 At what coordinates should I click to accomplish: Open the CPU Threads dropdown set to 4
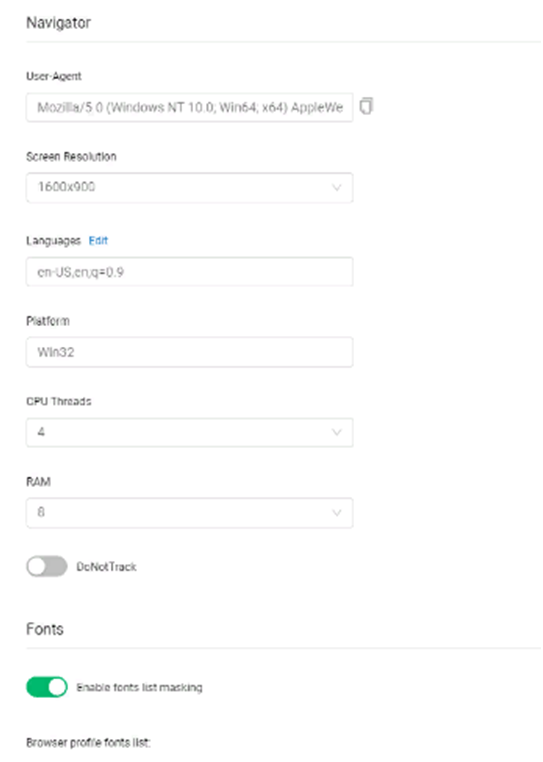[x=190, y=432]
